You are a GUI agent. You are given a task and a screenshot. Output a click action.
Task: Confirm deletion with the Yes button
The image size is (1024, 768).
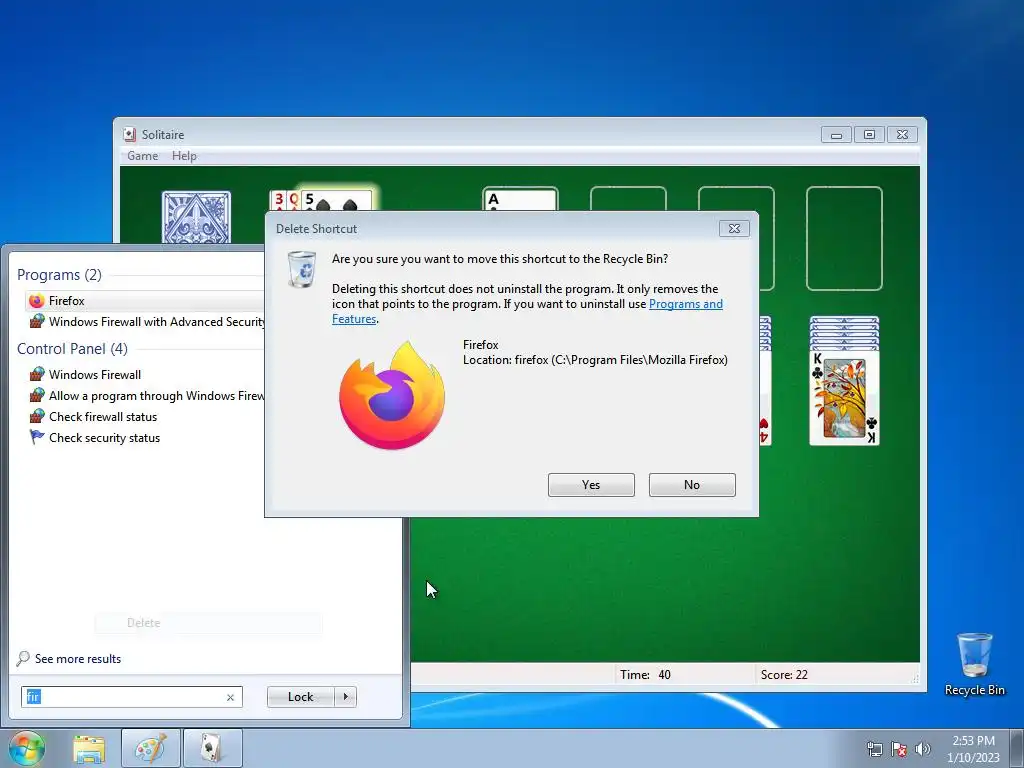(591, 485)
